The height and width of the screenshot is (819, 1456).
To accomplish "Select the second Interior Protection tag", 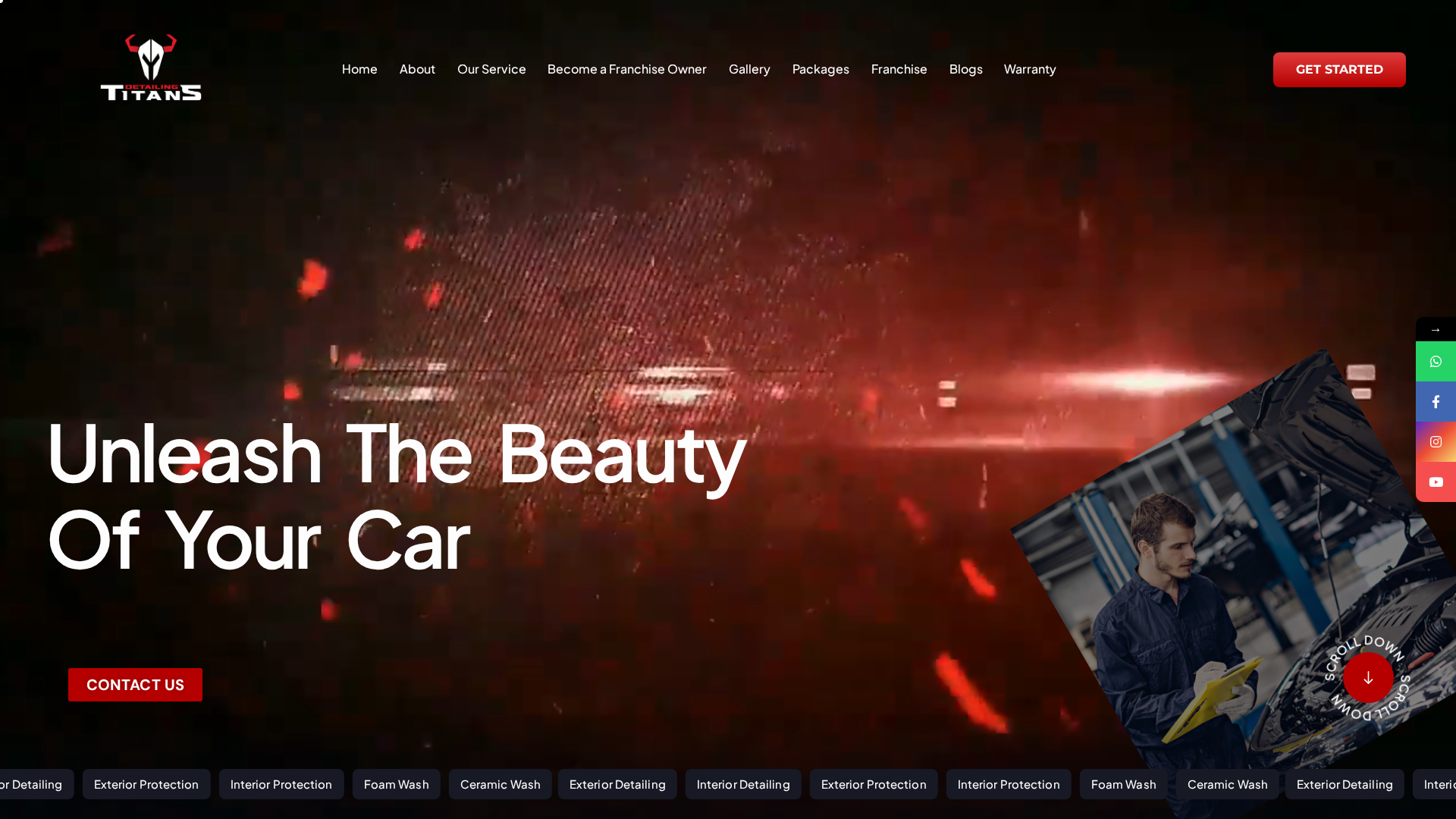I will (1009, 784).
